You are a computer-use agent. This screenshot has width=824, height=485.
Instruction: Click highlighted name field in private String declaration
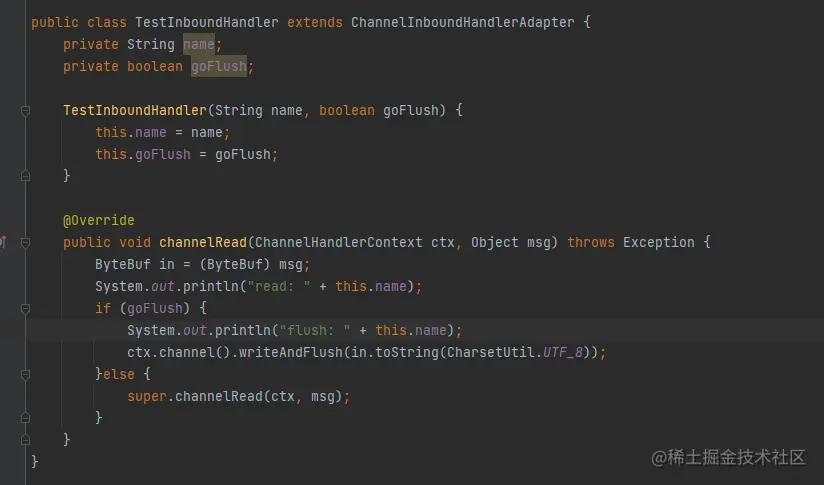[x=199, y=45]
